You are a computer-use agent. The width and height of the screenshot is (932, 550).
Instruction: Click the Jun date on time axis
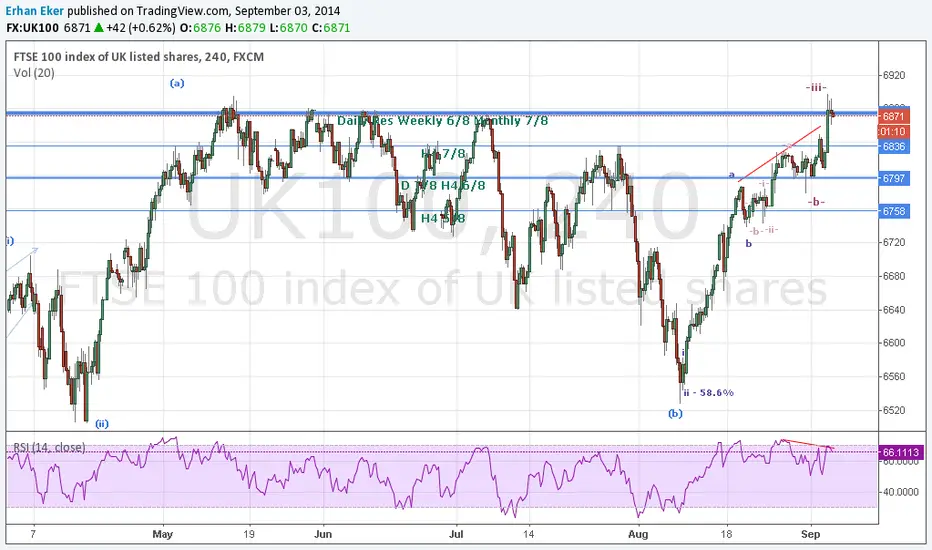coord(323,534)
